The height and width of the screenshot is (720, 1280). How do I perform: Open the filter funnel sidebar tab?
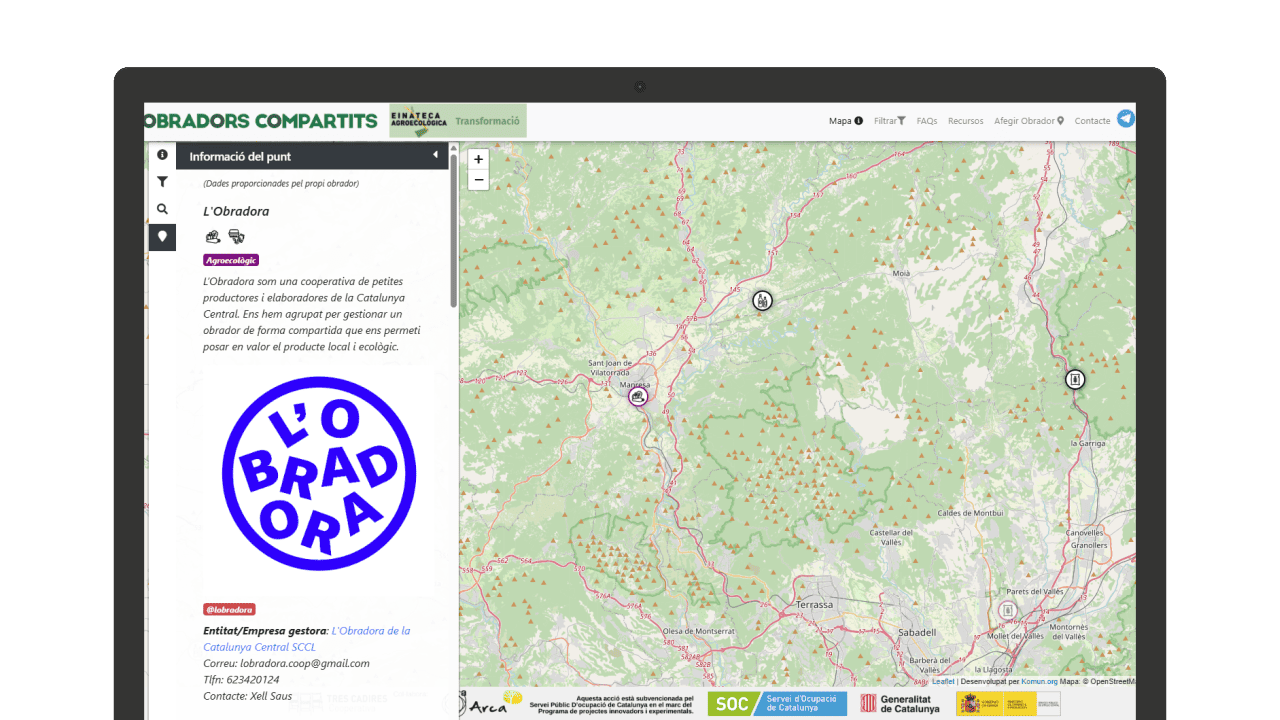pyautogui.click(x=162, y=182)
